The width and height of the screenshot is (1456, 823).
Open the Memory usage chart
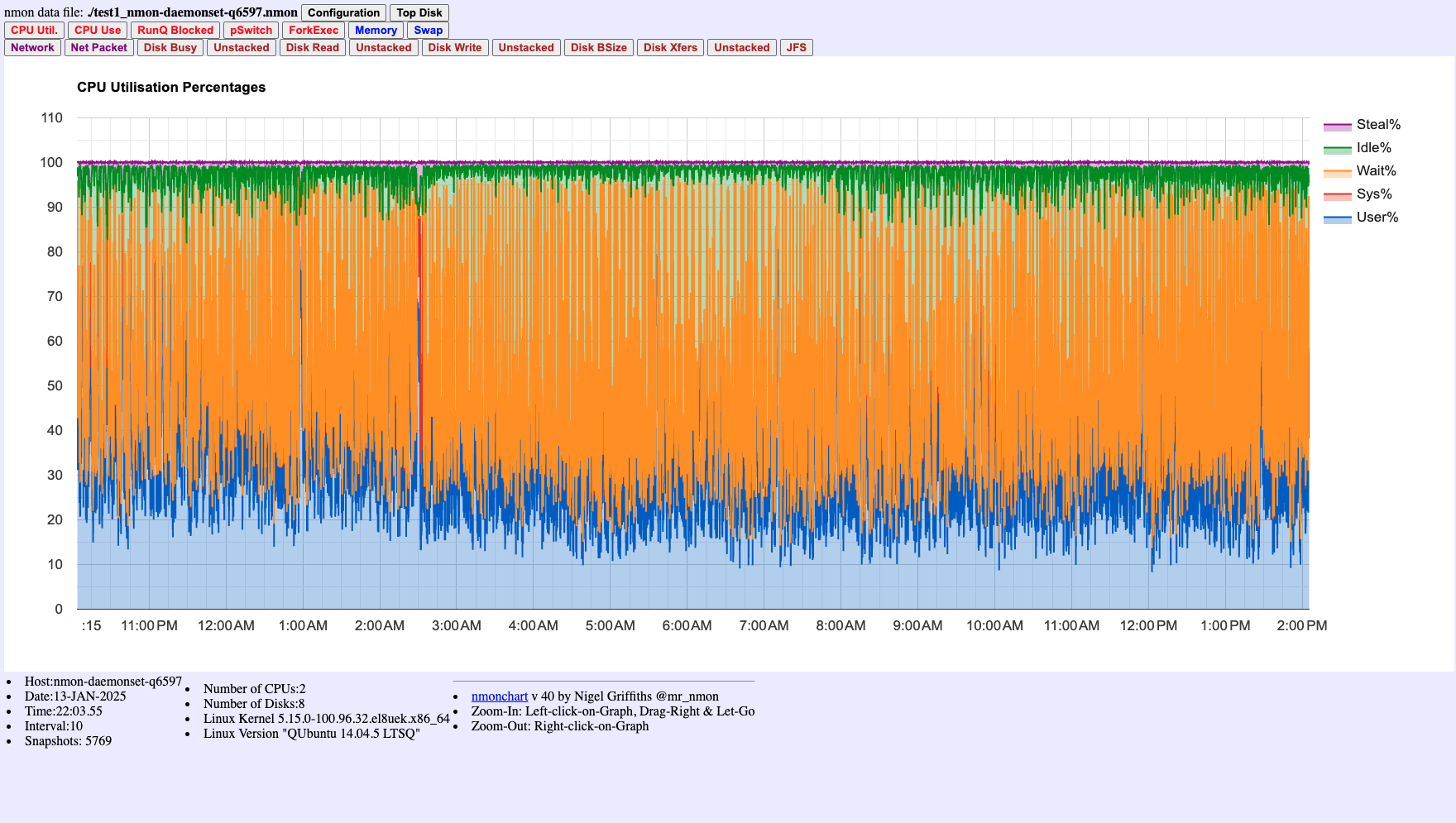(376, 30)
